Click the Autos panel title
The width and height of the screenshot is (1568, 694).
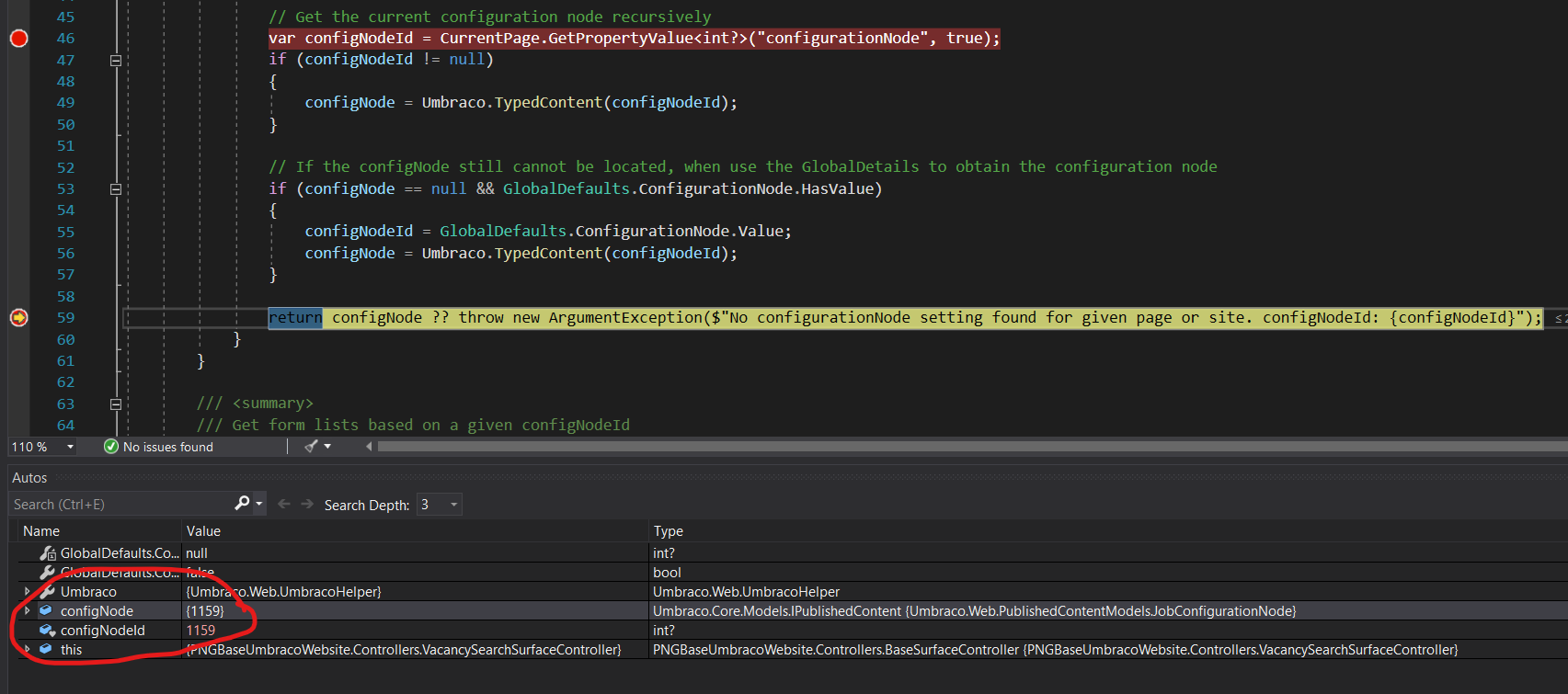point(29,478)
